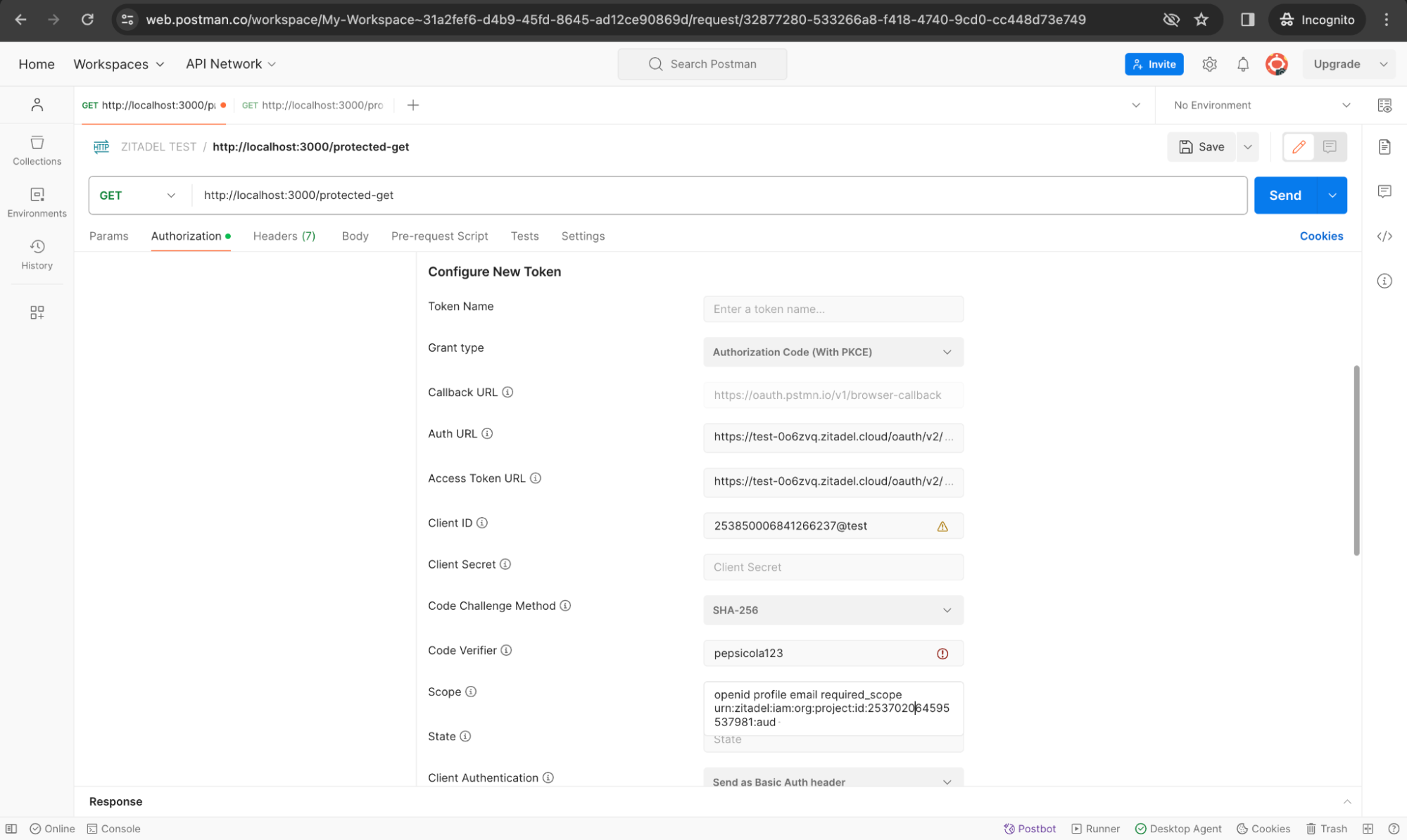The height and width of the screenshot is (840, 1407).
Task: Open Runner in the status bar
Action: click(1095, 828)
